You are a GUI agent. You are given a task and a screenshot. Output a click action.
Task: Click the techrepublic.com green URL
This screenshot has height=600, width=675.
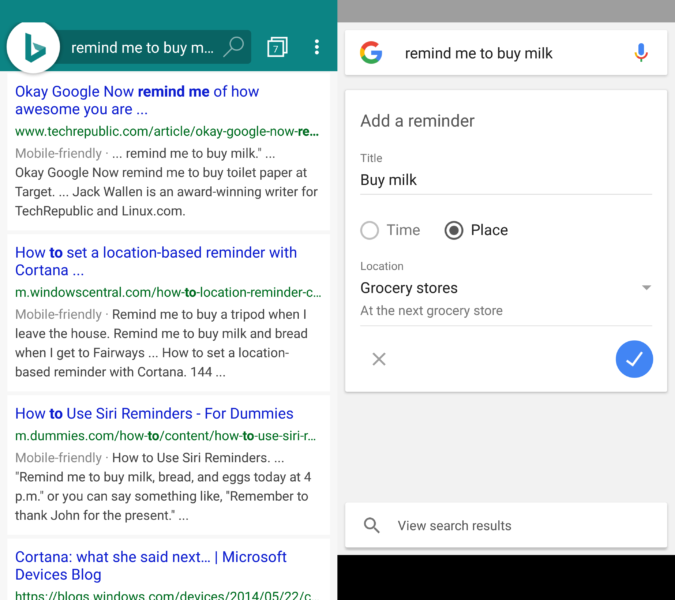167,131
